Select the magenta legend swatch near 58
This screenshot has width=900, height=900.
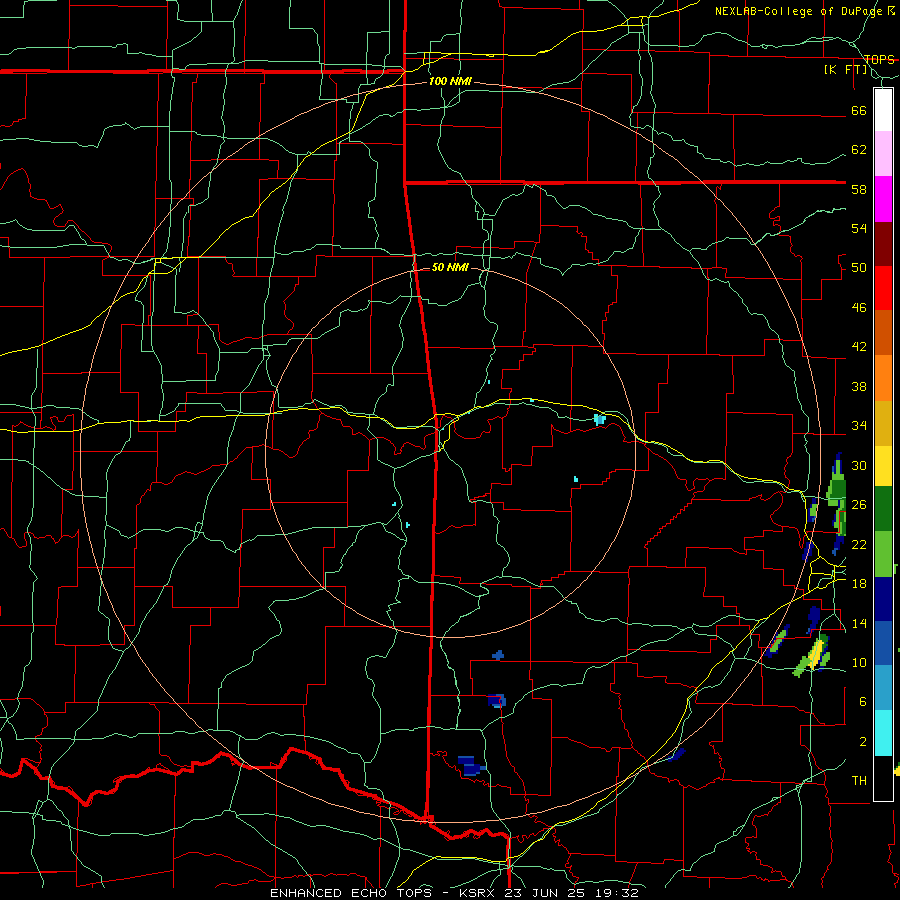(883, 199)
